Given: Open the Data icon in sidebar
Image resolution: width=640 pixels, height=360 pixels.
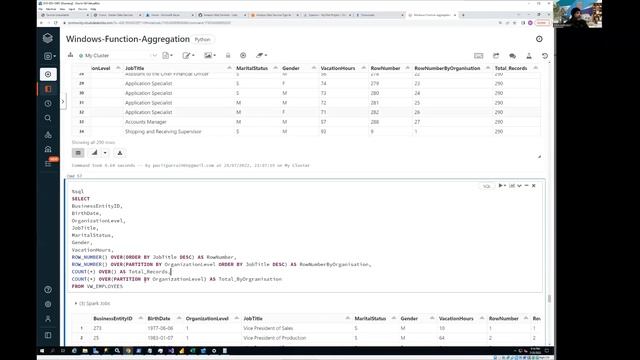Looking at the screenshot, I should (48, 134).
